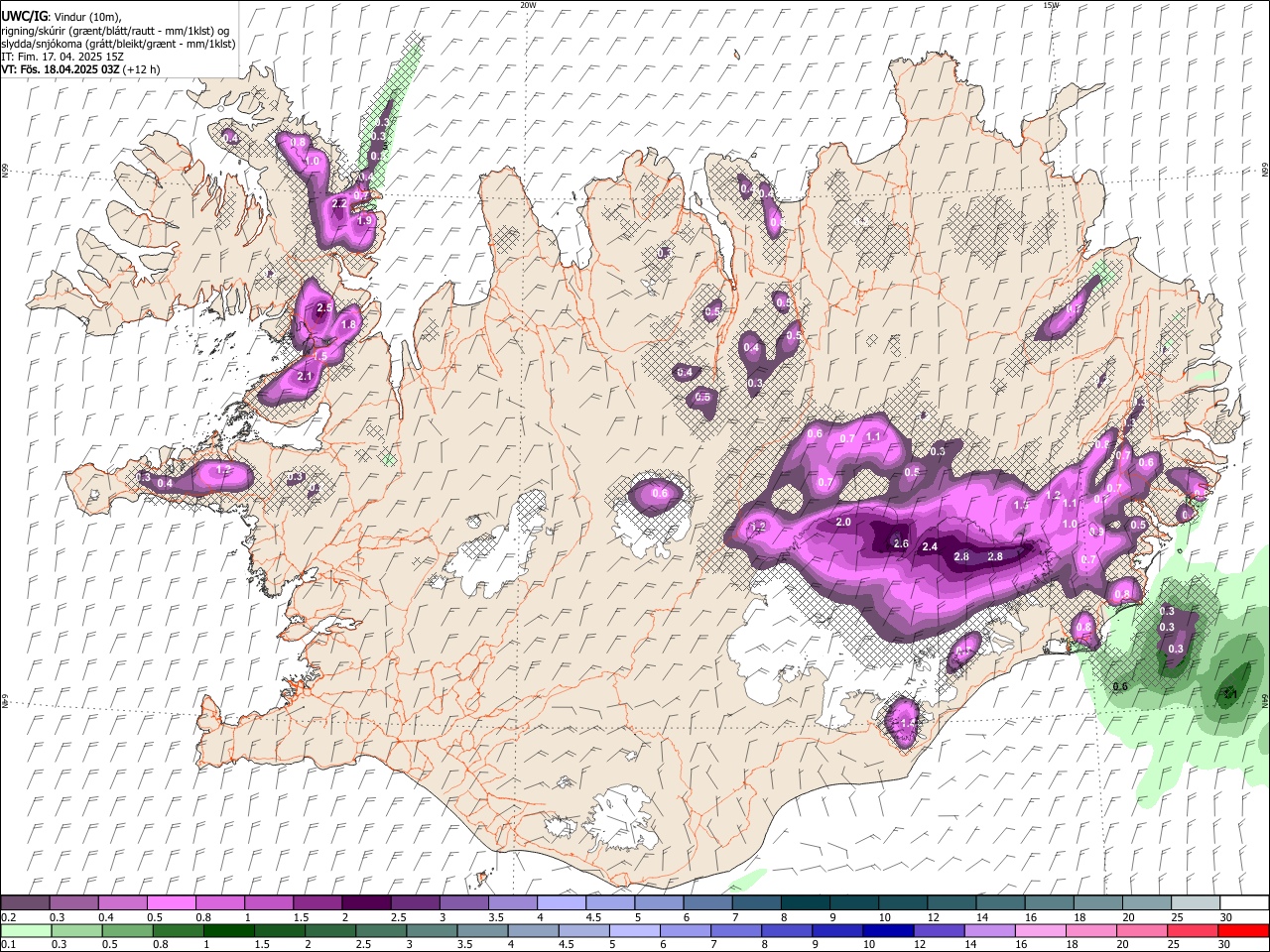Click the 0.2 tick label in top legend row
The height and width of the screenshot is (952, 1270).
click(x=9, y=917)
